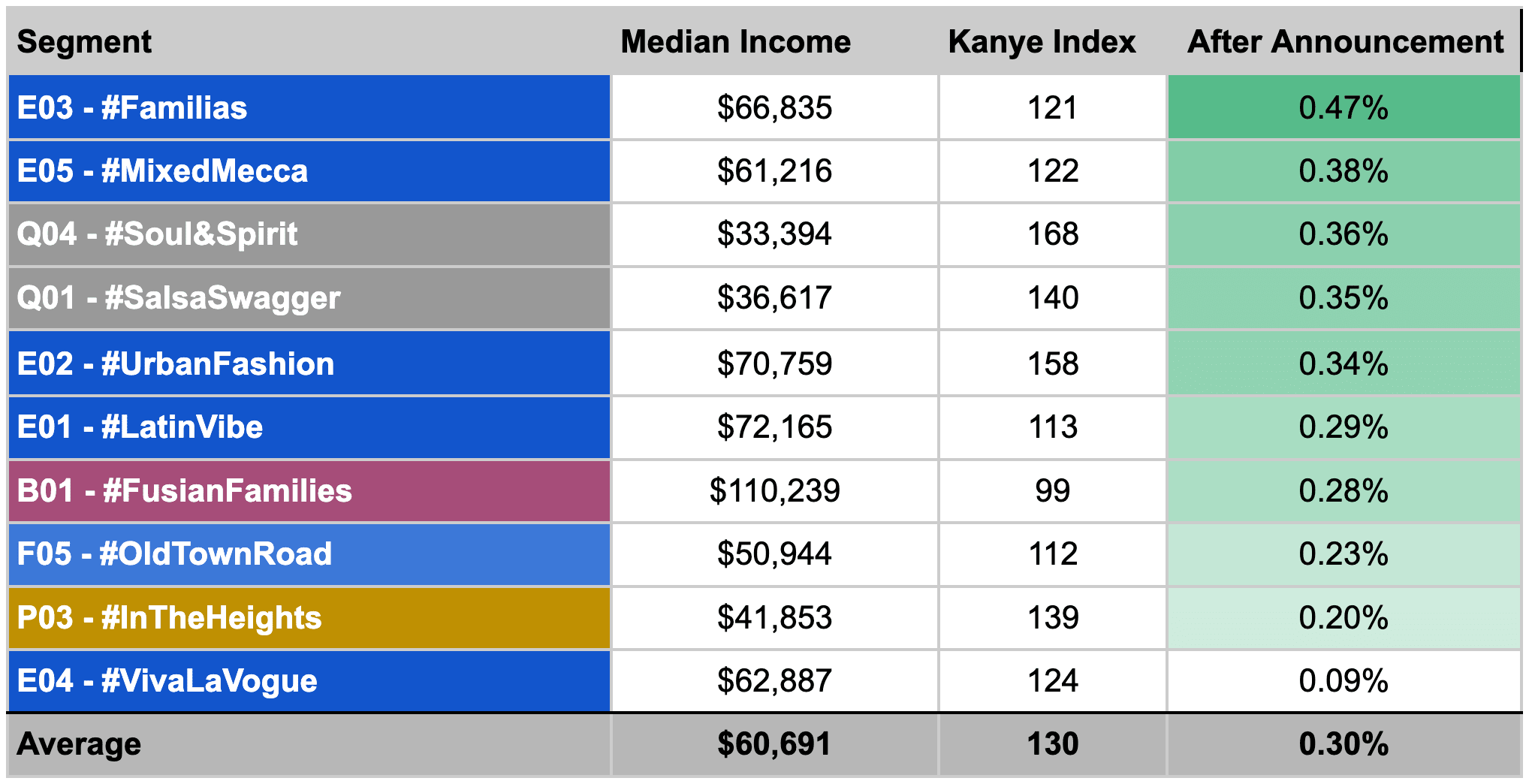Select the $110,239 median income cell
Image resolution: width=1529 pixels, height=784 pixels.
coord(774,491)
